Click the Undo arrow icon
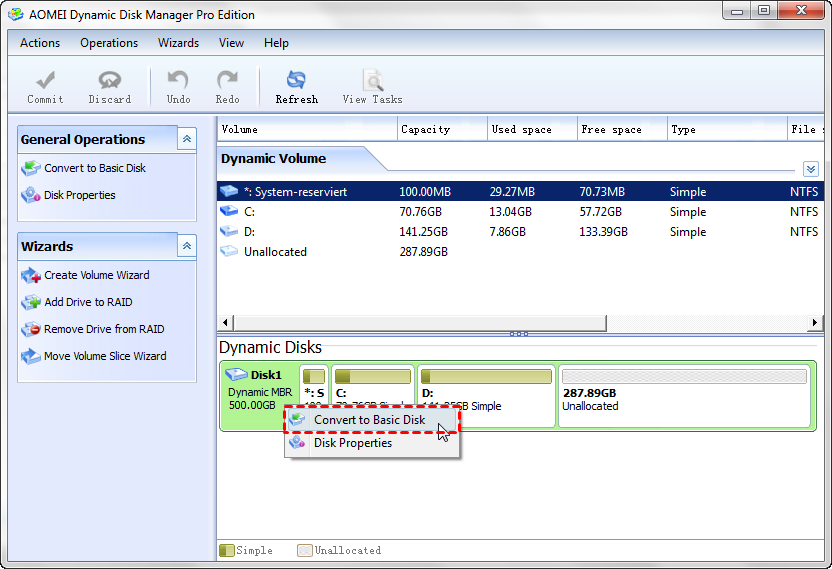832x569 pixels. [178, 81]
